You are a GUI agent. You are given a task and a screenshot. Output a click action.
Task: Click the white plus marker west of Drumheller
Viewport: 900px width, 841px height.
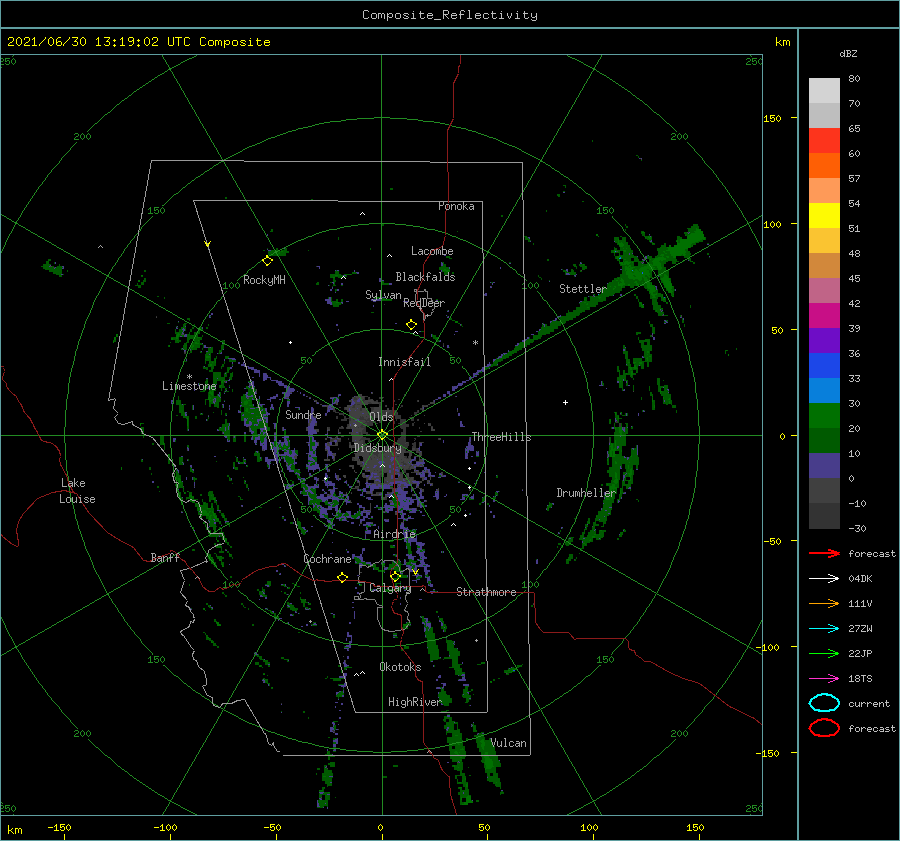565,402
